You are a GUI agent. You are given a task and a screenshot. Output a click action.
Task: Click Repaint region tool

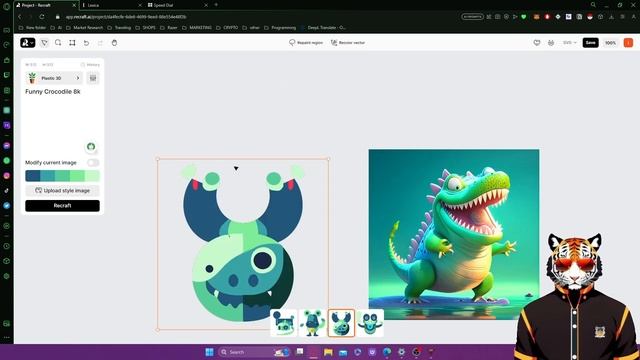point(306,42)
